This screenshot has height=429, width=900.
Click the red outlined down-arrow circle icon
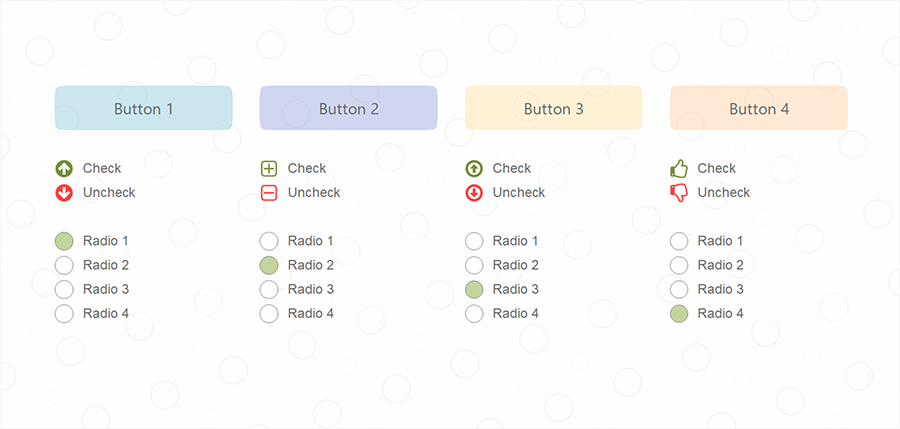click(474, 193)
